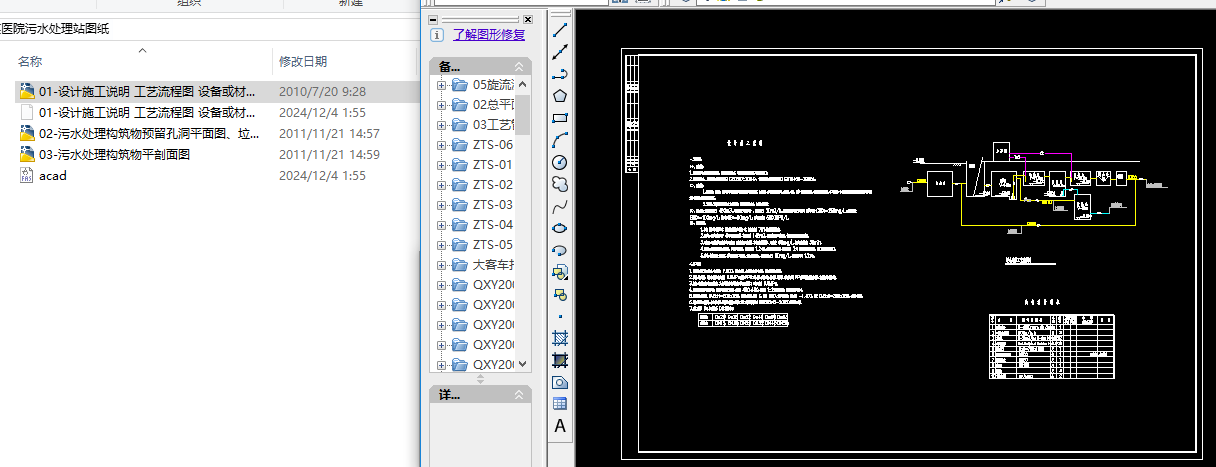Select the Region tool
This screenshot has height=467, width=1216.
[x=560, y=382]
